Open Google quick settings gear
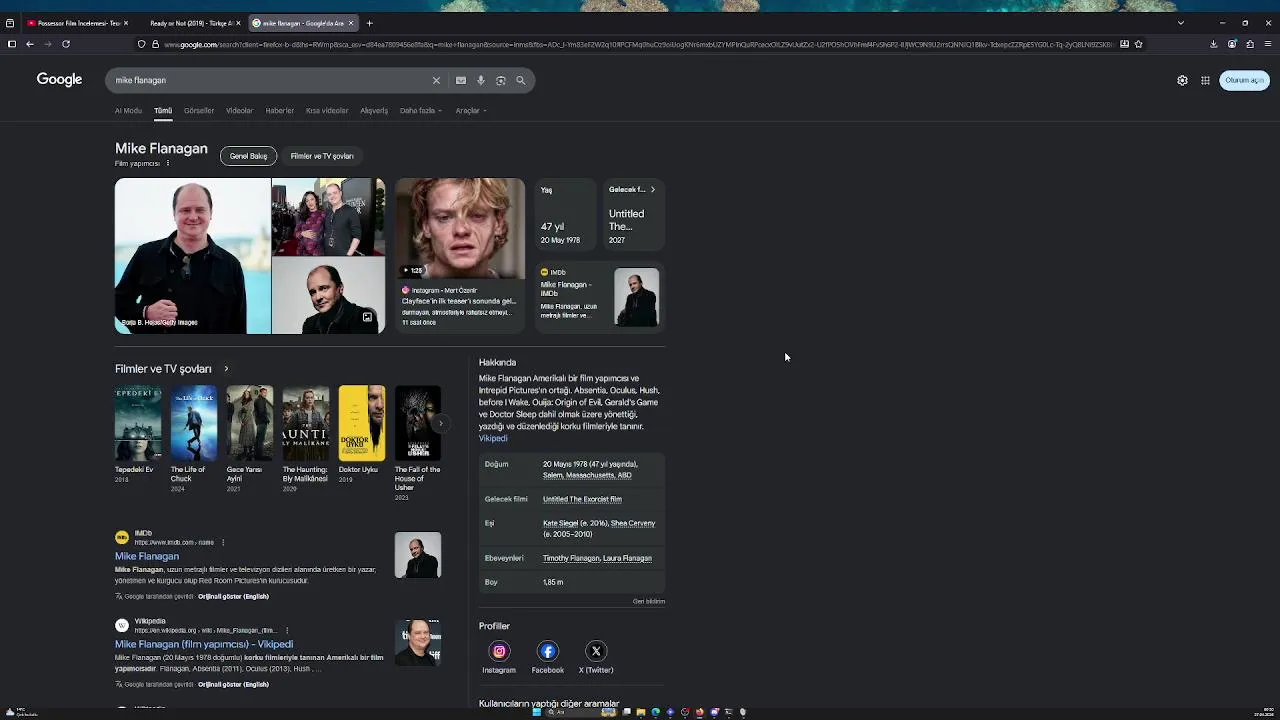This screenshot has height=720, width=1280. 1182,80
